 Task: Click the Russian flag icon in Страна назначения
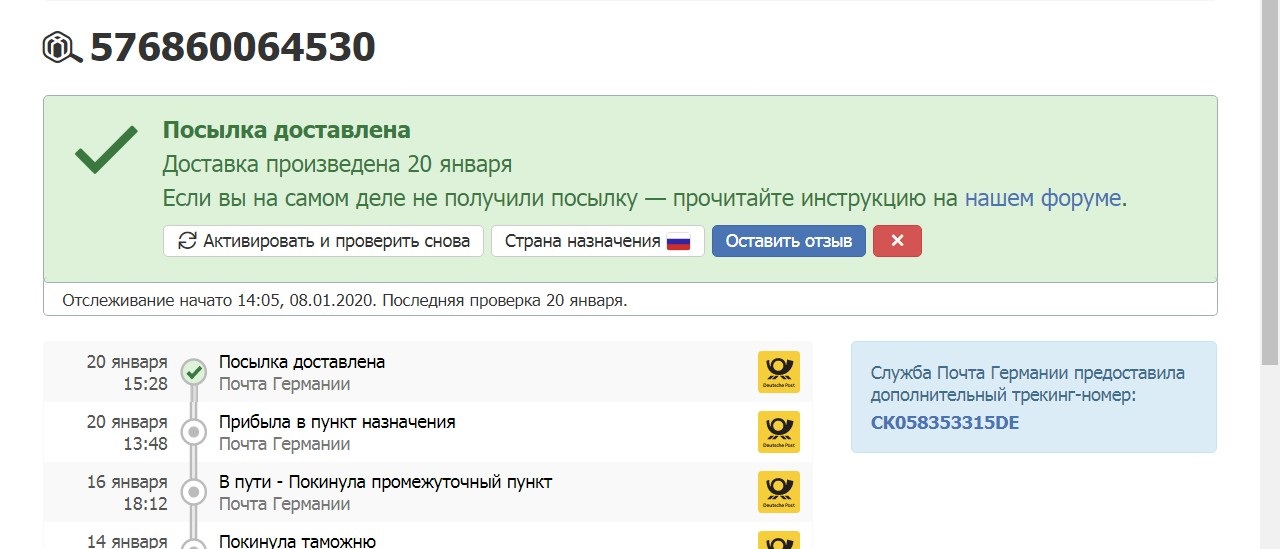679,242
